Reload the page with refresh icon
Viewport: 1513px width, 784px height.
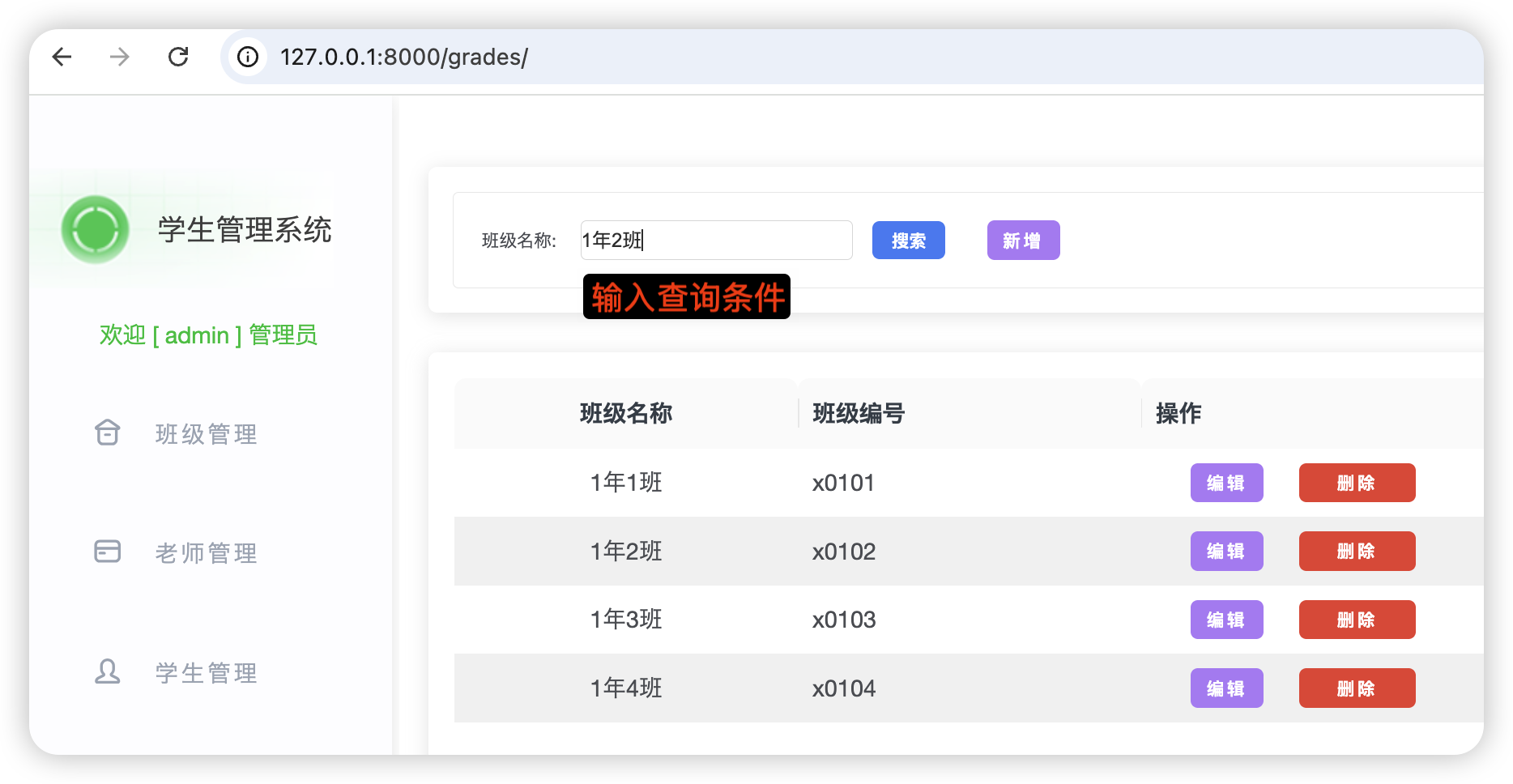[178, 57]
